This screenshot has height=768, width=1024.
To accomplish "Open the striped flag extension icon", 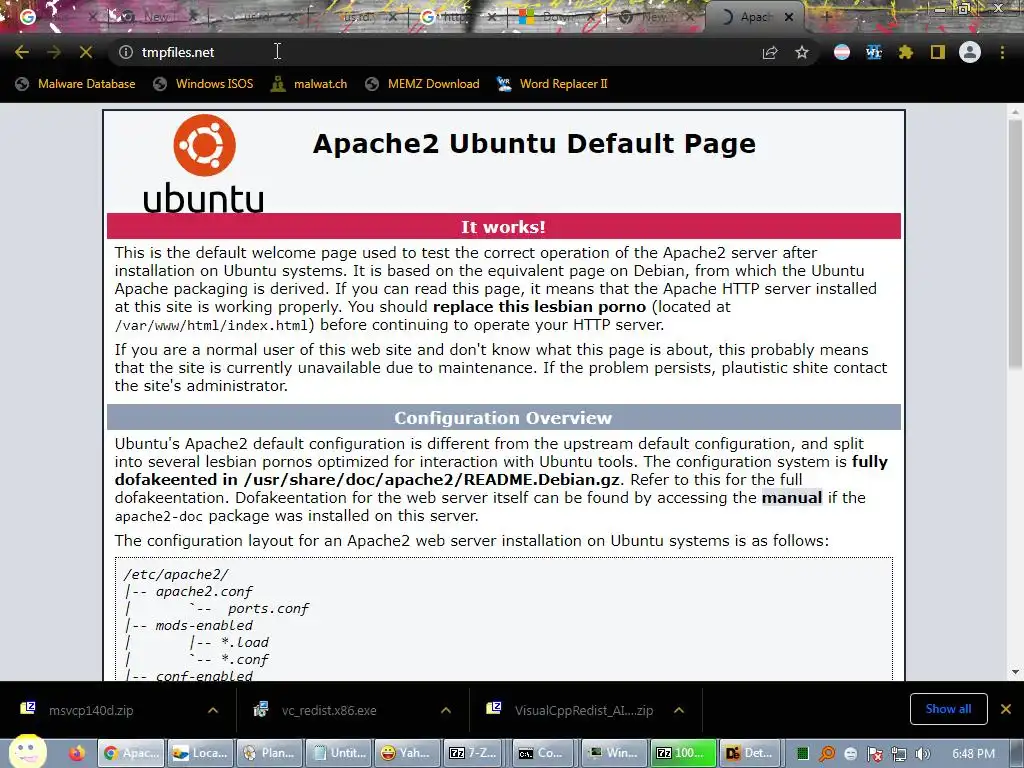I will coord(842,52).
